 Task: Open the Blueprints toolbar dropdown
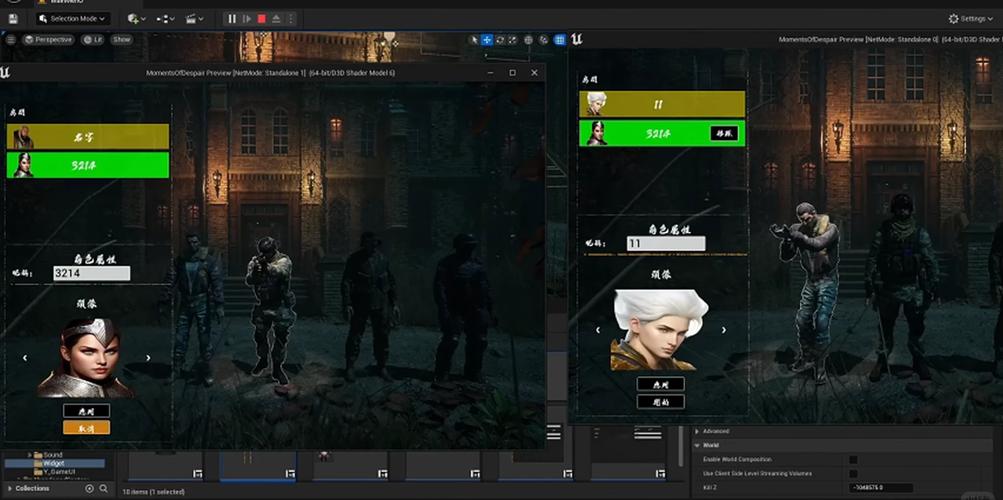[166, 19]
